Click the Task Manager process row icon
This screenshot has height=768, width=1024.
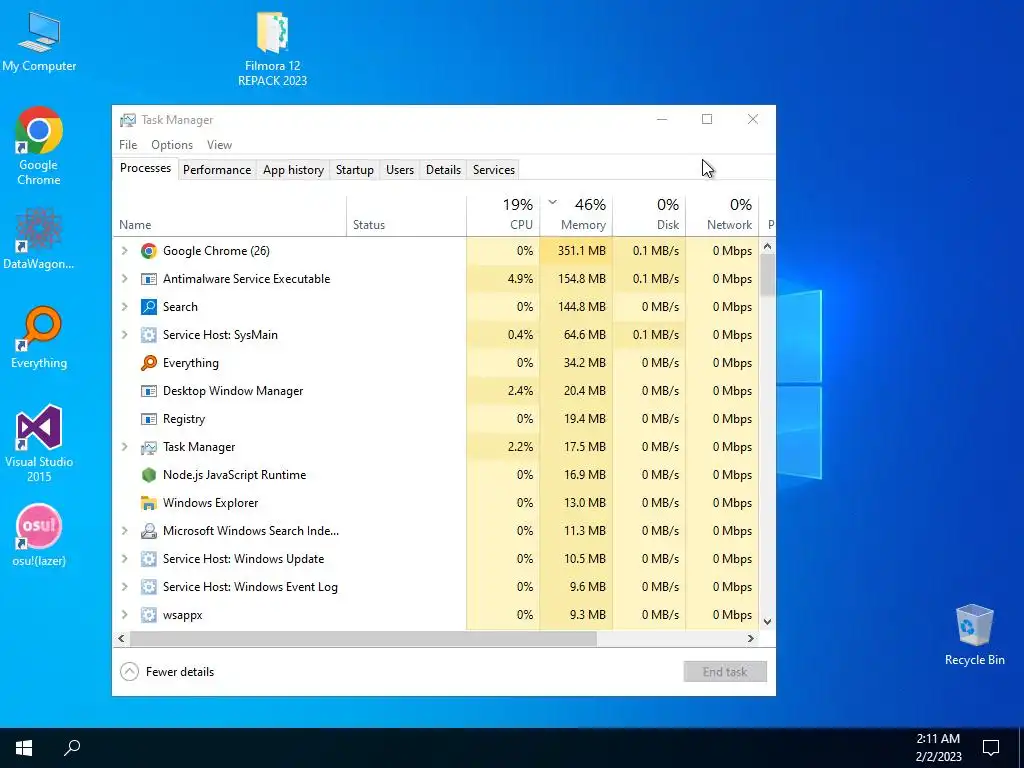pyautogui.click(x=149, y=447)
